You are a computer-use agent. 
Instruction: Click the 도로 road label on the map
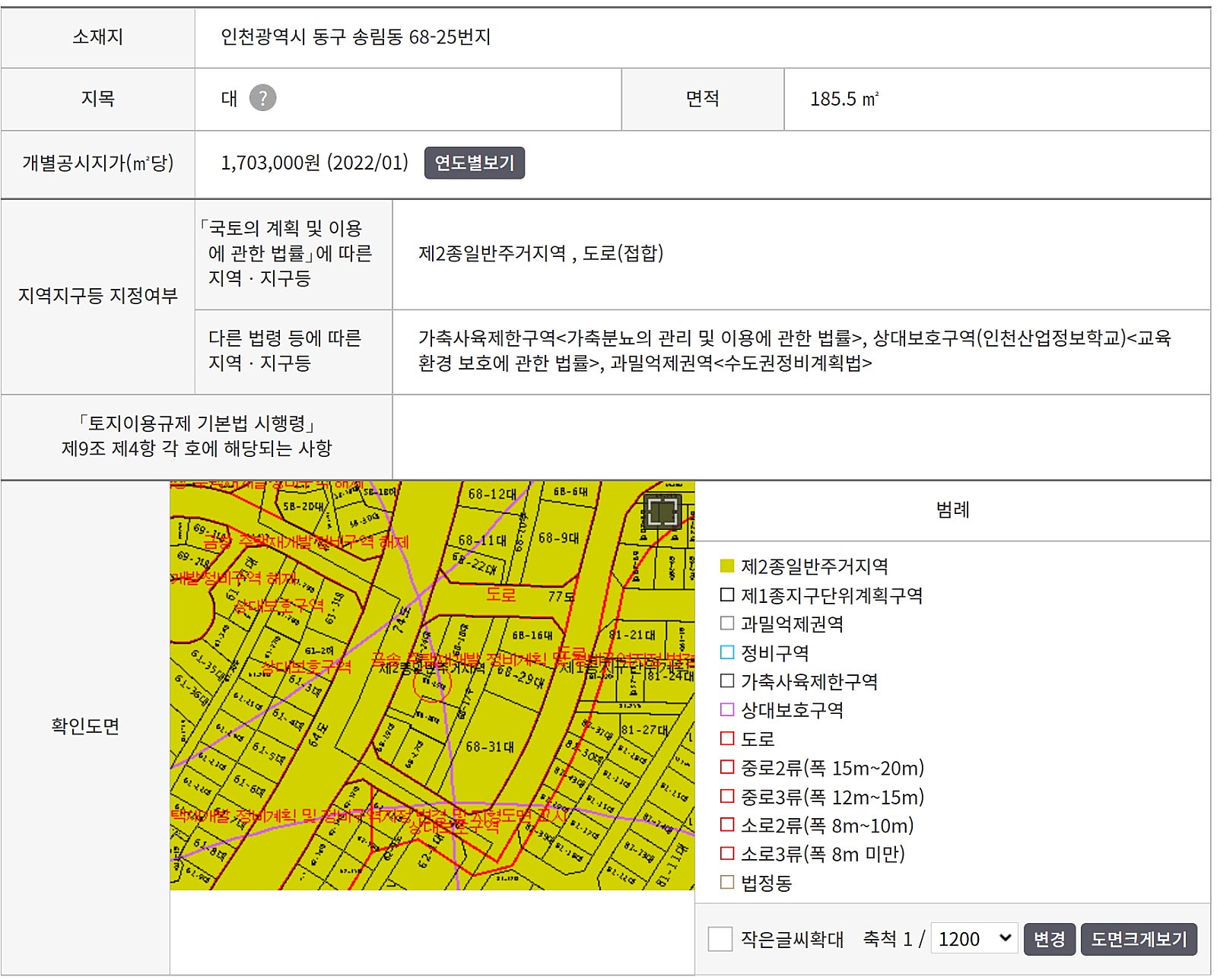click(500, 594)
